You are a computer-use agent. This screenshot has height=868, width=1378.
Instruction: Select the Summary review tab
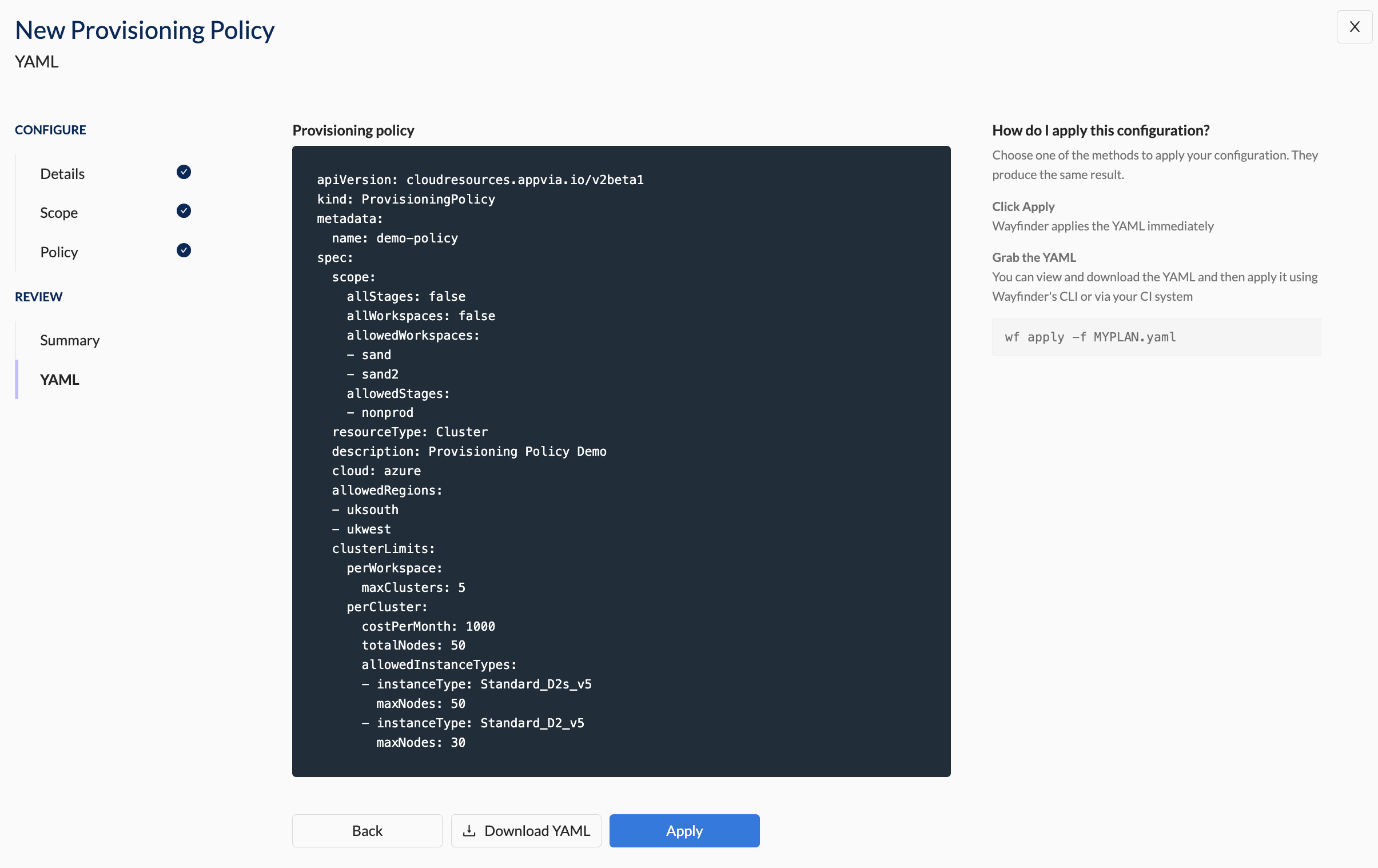point(69,339)
